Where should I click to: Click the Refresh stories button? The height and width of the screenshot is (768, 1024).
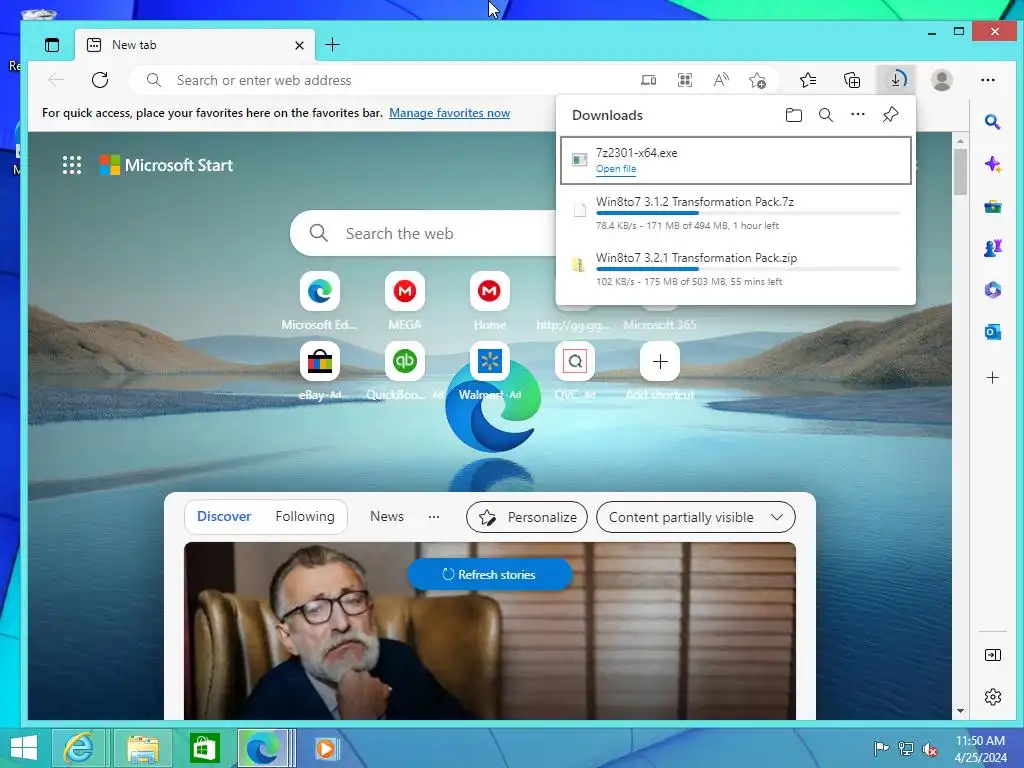(x=490, y=575)
